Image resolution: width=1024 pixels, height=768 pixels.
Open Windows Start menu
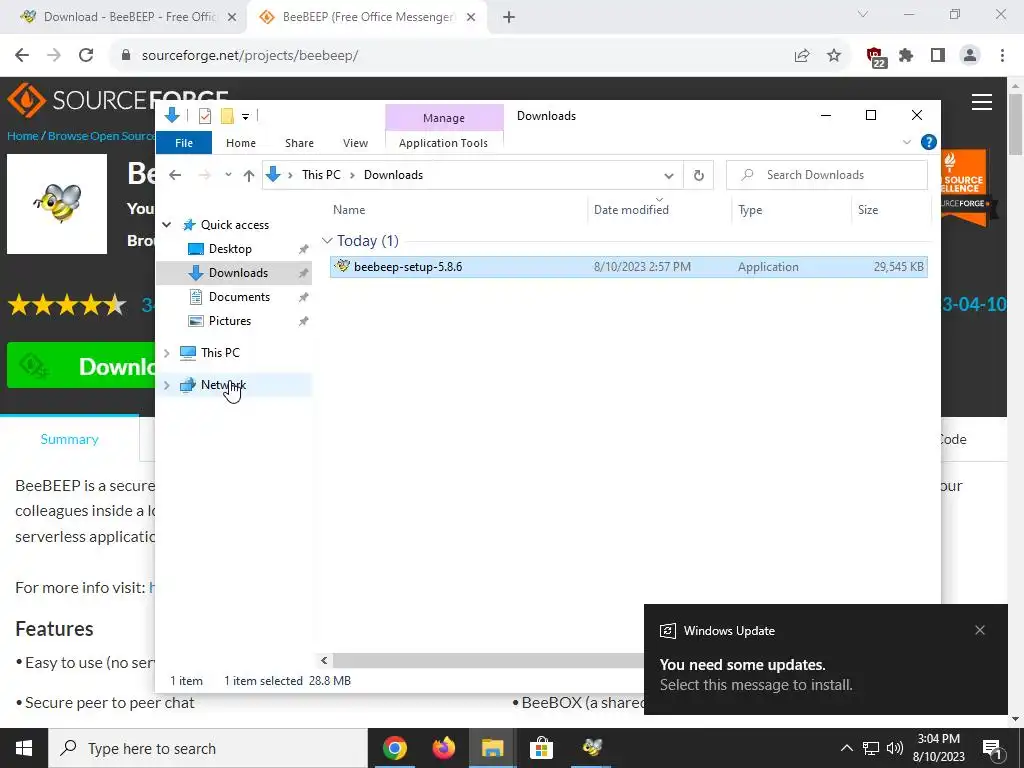click(x=24, y=748)
